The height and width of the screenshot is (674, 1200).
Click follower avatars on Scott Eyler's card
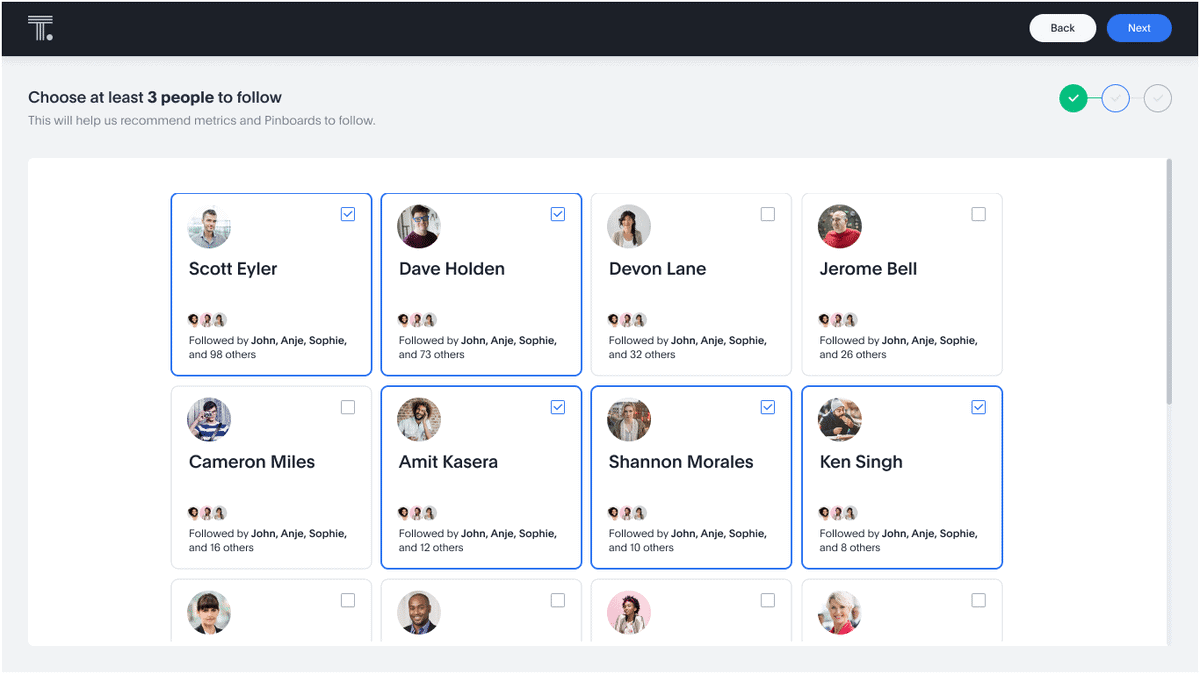[x=208, y=320]
